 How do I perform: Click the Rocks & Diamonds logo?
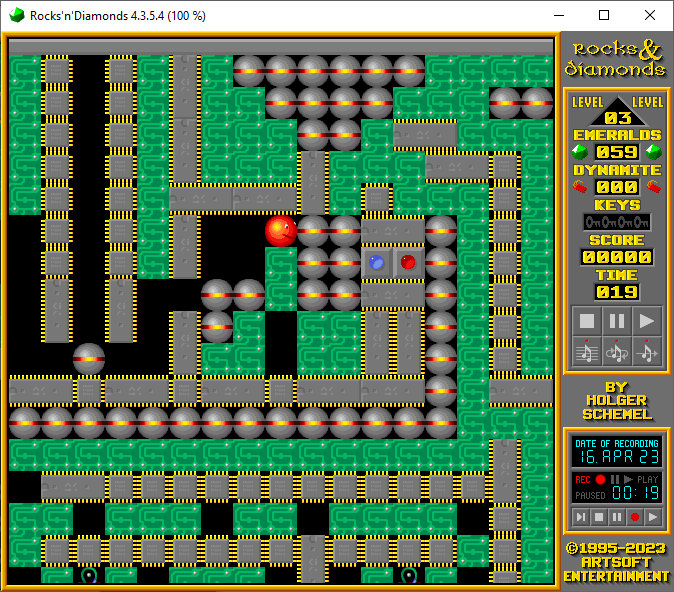click(616, 59)
